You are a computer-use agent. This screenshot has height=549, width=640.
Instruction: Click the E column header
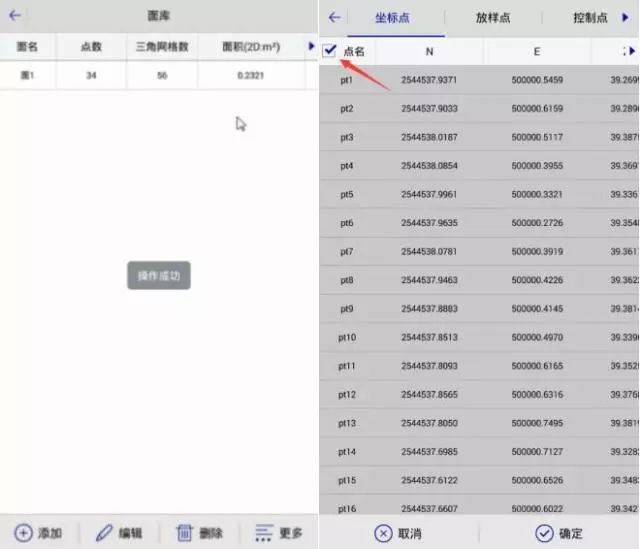(537, 51)
